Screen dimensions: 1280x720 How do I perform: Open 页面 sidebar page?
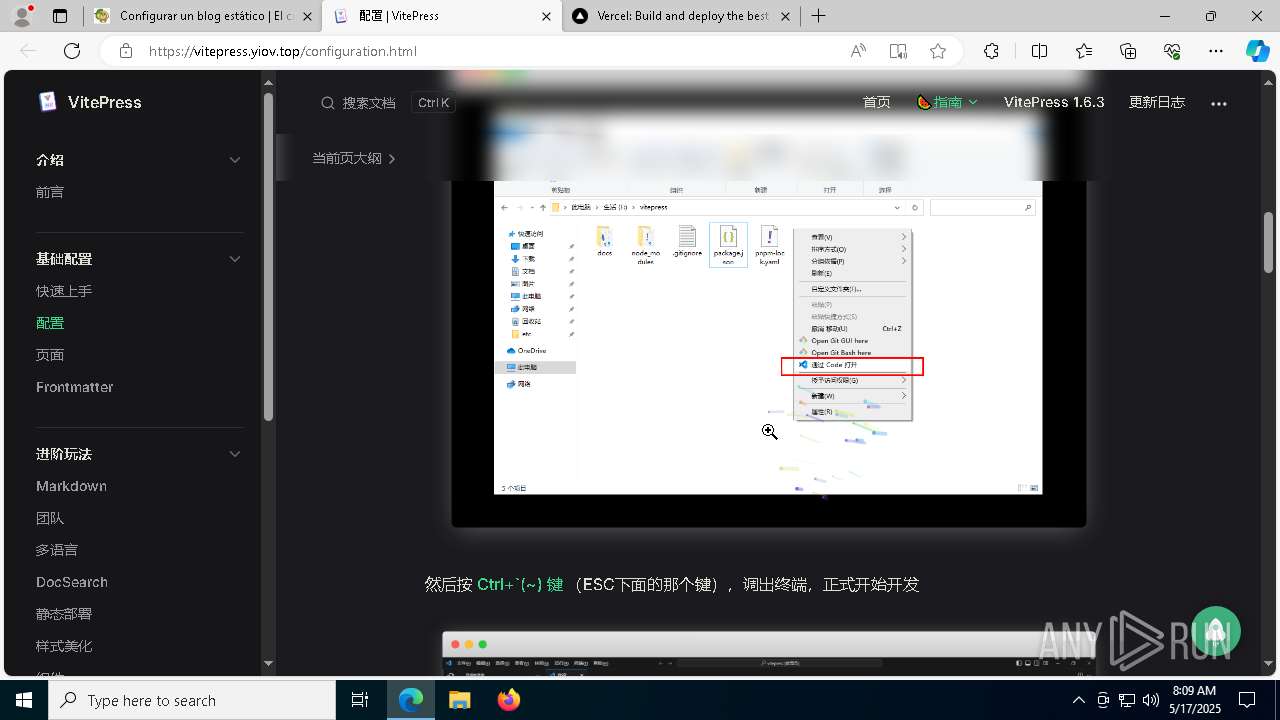point(50,355)
